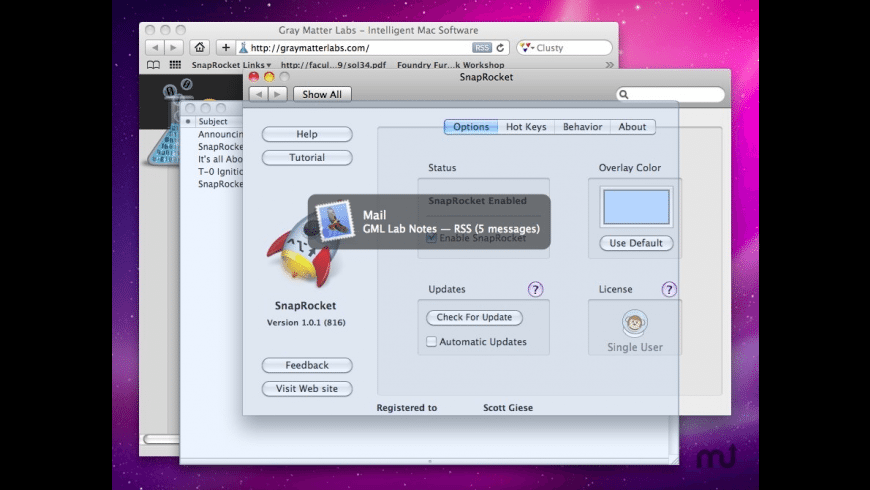Click the RSS badge in address bar
Image resolution: width=870 pixels, height=490 pixels.
(482, 48)
